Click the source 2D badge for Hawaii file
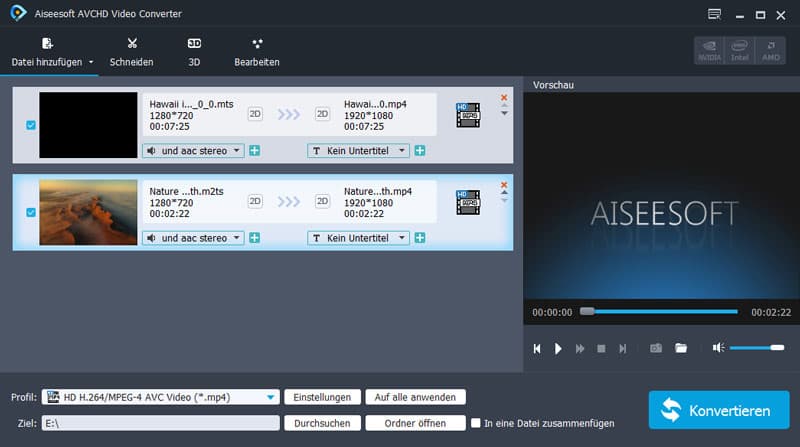Screen dimensions: 800x447 click(255, 114)
